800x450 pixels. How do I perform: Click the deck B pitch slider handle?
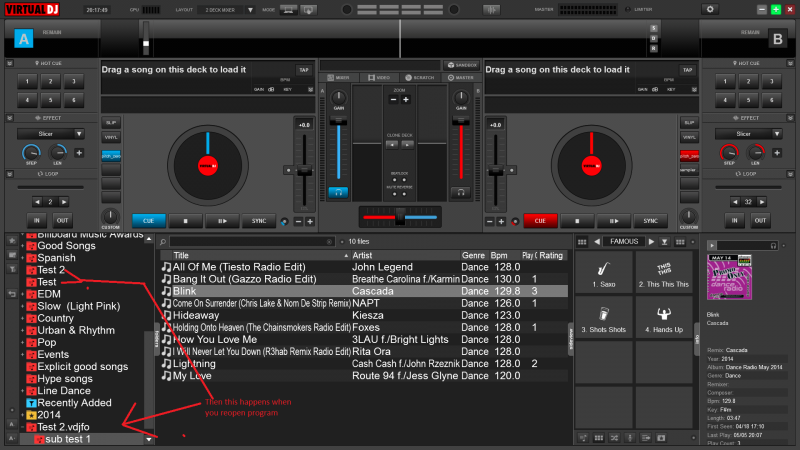click(x=495, y=171)
